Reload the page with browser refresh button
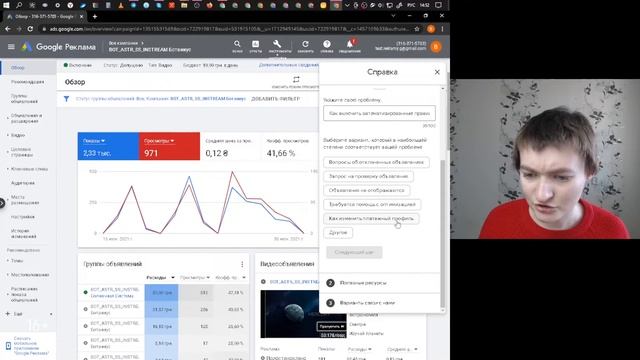Screen dimensions: 640x360 (x=30, y=29)
